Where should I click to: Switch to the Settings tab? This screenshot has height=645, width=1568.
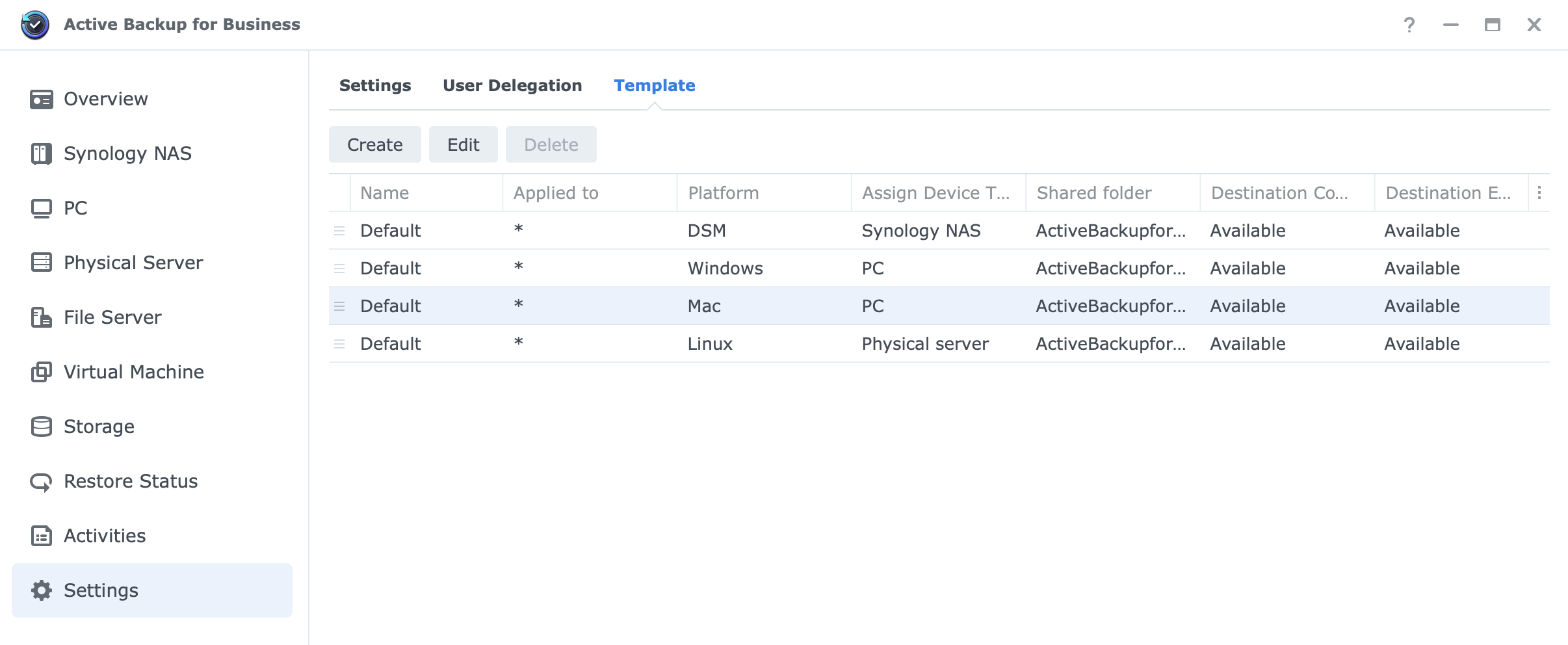click(x=375, y=86)
